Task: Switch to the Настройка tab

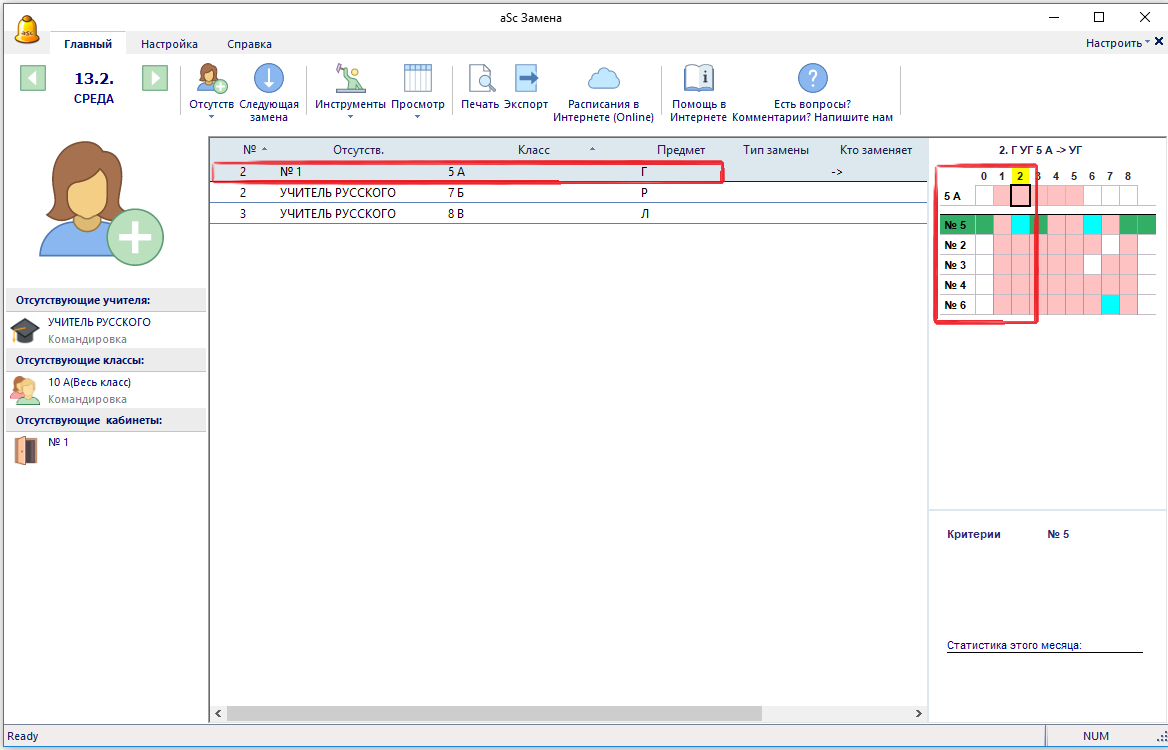Action: click(169, 44)
